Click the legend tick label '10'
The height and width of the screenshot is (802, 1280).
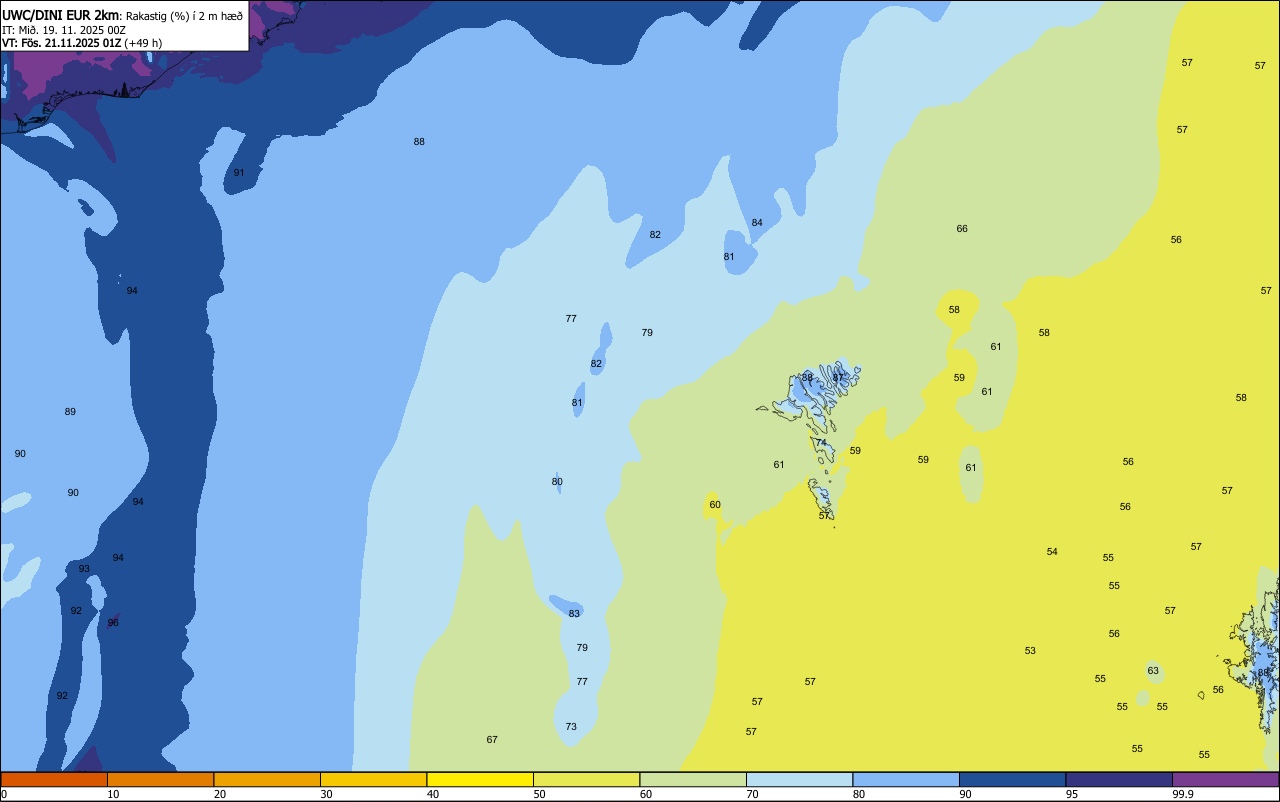coord(113,794)
